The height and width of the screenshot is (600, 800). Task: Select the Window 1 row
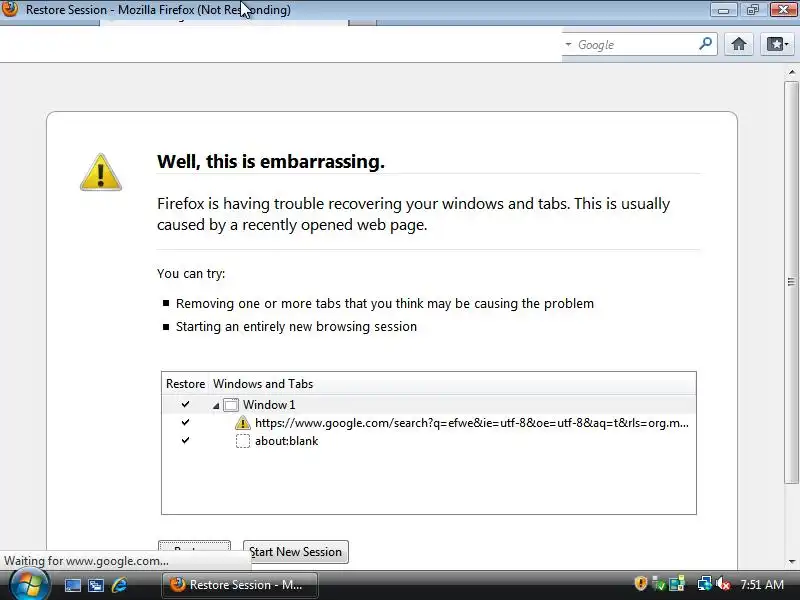point(429,405)
